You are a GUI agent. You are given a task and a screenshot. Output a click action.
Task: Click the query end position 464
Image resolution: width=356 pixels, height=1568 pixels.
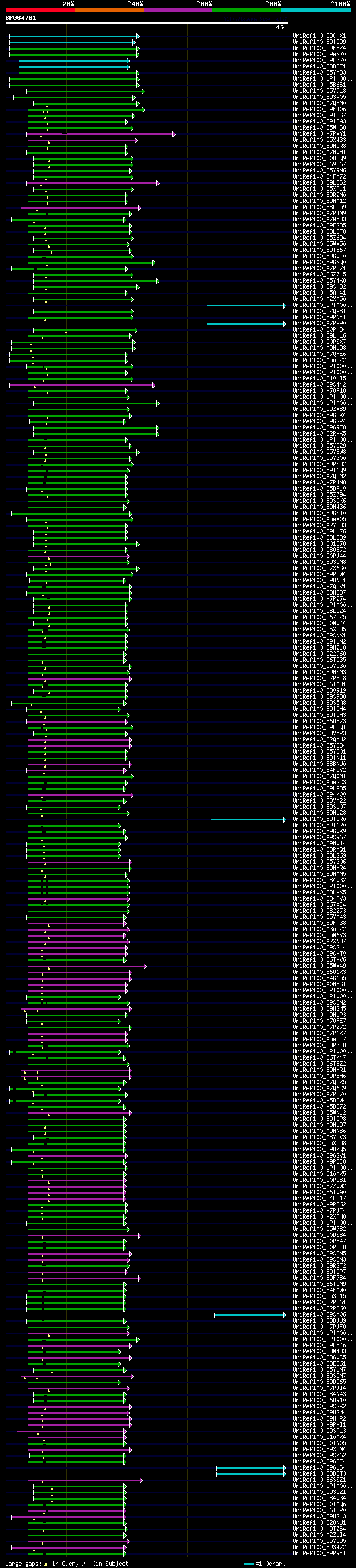click(x=280, y=27)
